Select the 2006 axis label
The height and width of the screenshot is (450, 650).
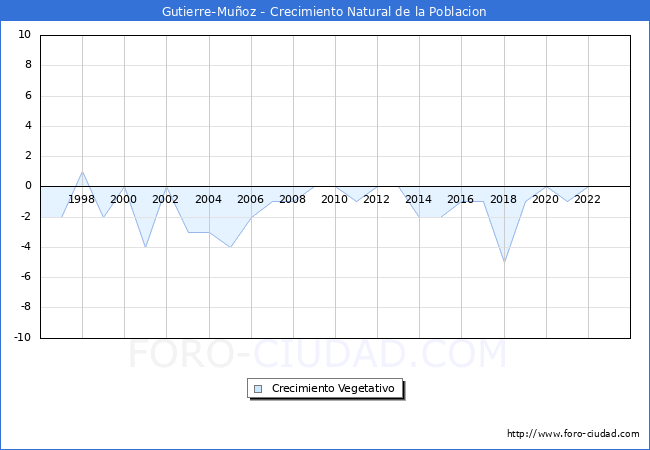250,199
